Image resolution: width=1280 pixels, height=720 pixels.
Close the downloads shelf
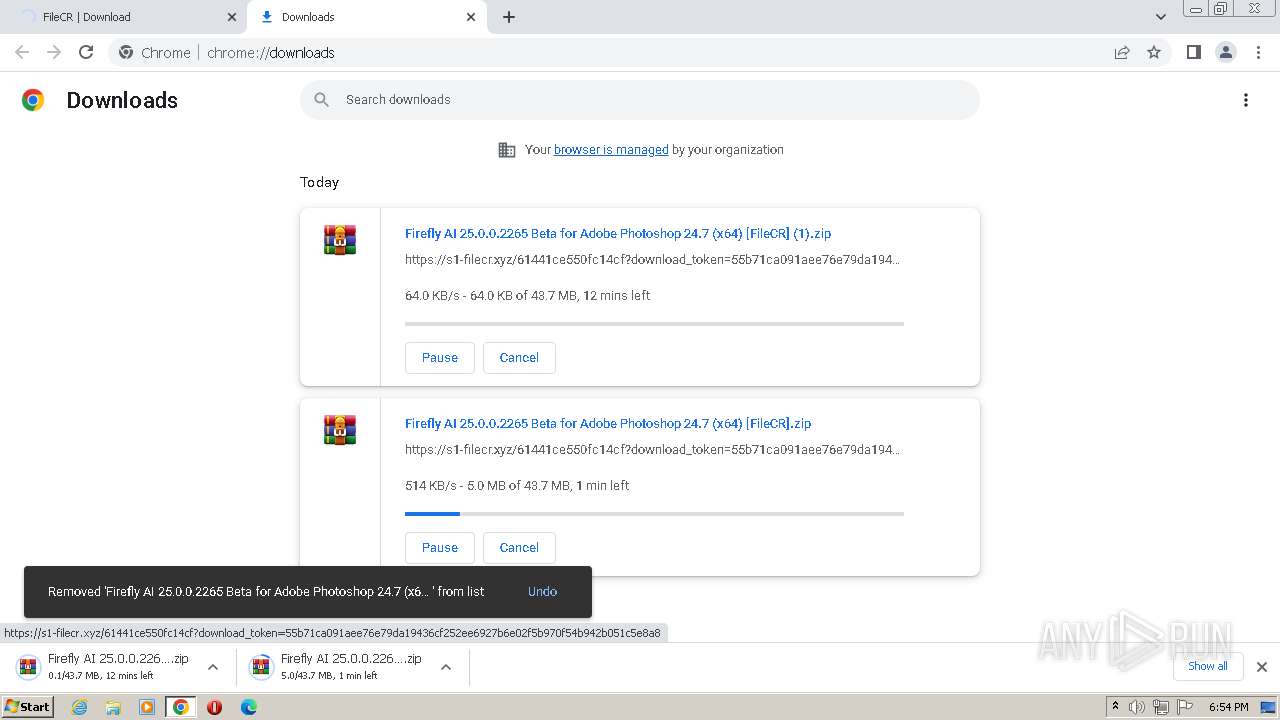click(x=1262, y=667)
